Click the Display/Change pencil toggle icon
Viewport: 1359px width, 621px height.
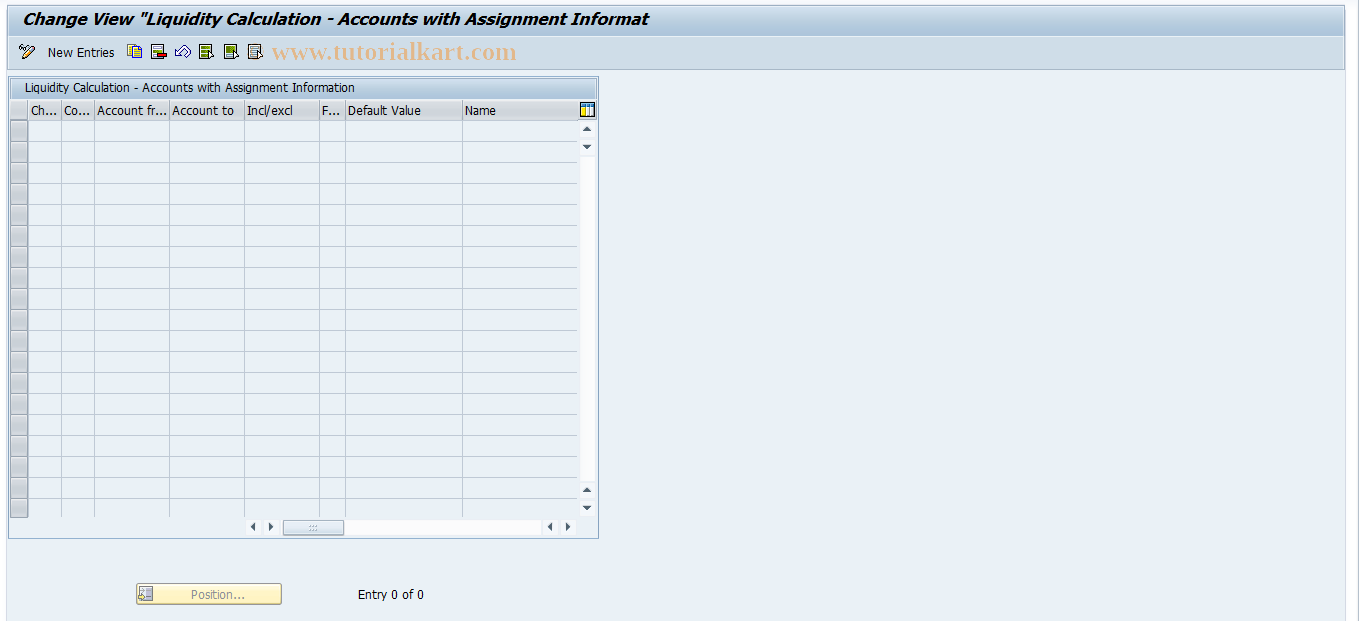(27, 52)
